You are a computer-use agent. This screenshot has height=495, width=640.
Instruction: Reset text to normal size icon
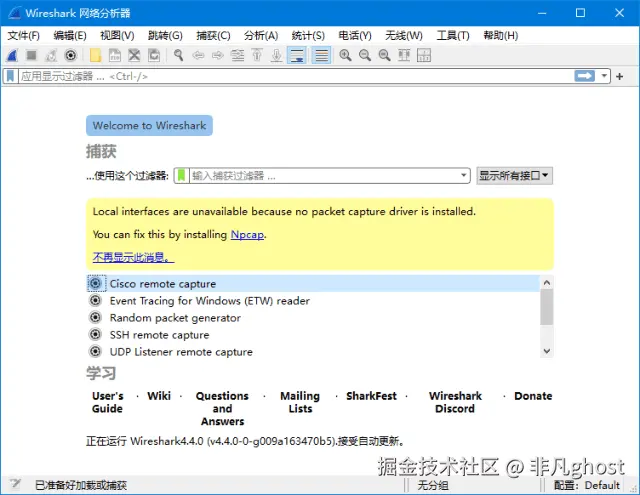pos(384,55)
